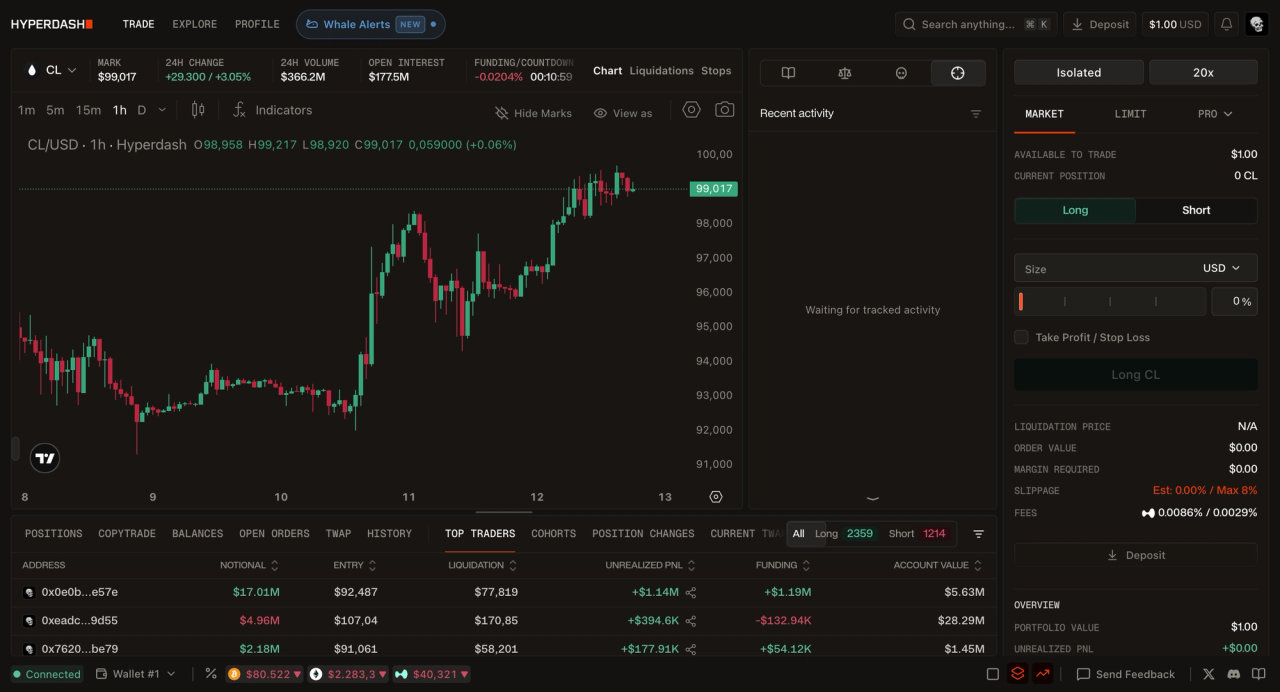Viewport: 1280px width, 692px height.
Task: Click the top bar Deposit button
Action: pyautogui.click(x=1100, y=24)
